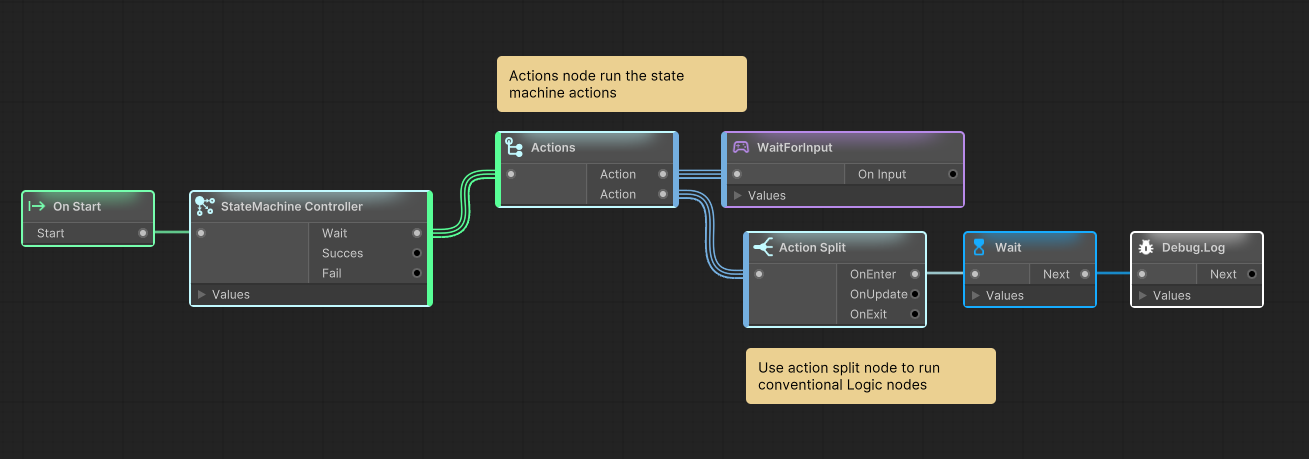Image resolution: width=1309 pixels, height=459 pixels.
Task: Click the On Input output port
Action: point(953,174)
